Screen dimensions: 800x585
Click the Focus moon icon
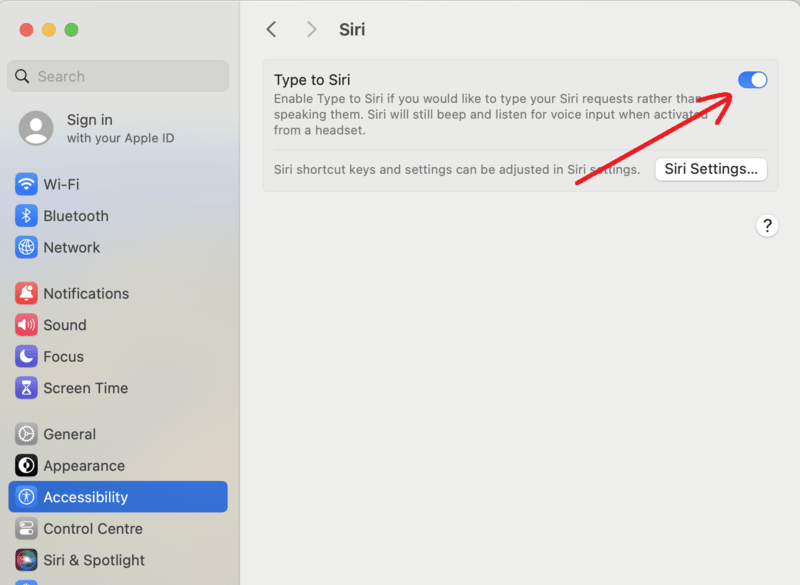click(x=26, y=357)
